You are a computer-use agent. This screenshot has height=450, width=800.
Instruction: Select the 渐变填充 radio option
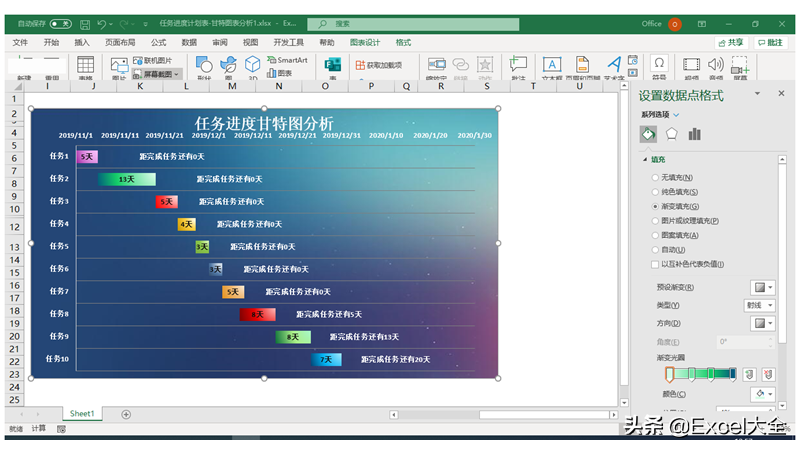tap(655, 207)
